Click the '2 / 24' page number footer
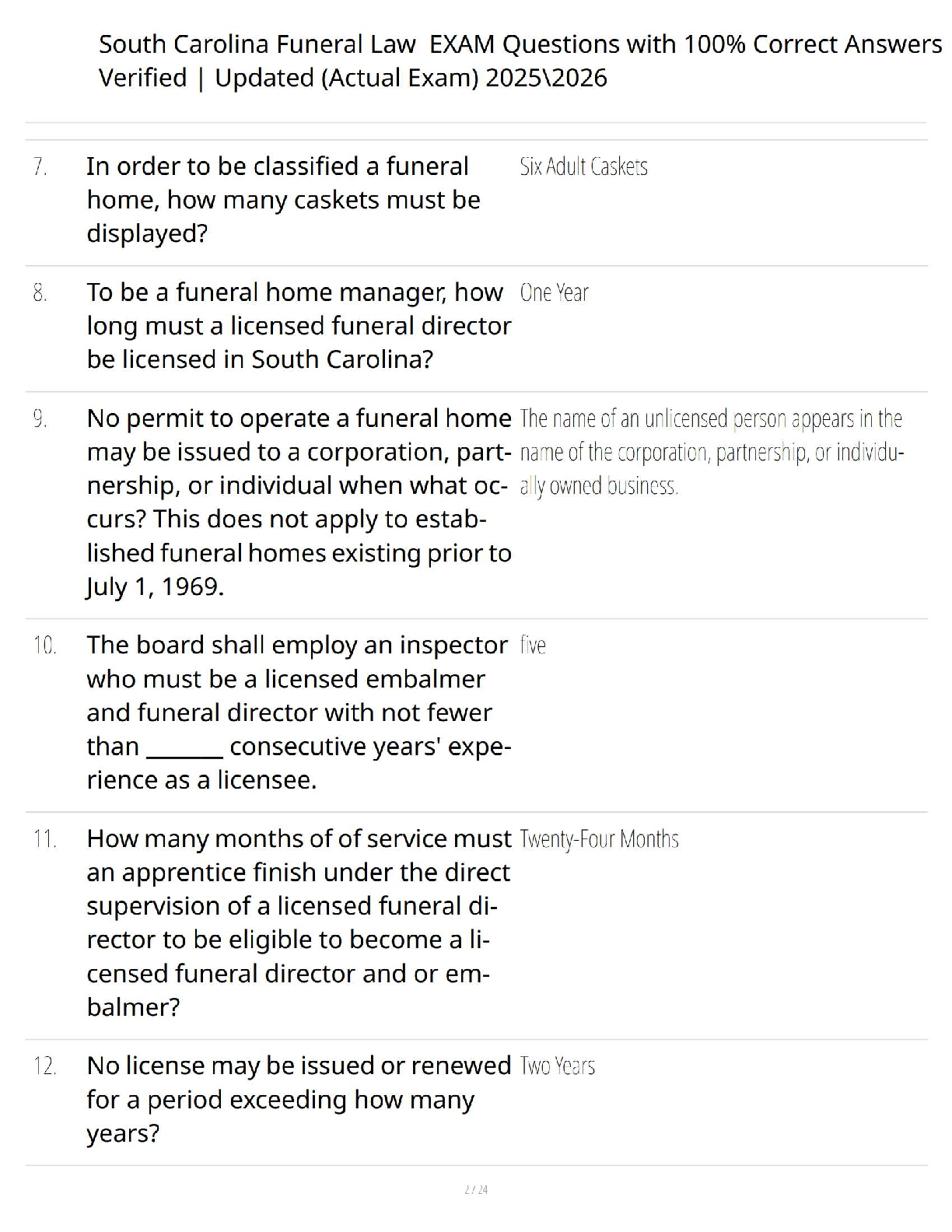The height and width of the screenshot is (1232, 952). (x=476, y=1189)
